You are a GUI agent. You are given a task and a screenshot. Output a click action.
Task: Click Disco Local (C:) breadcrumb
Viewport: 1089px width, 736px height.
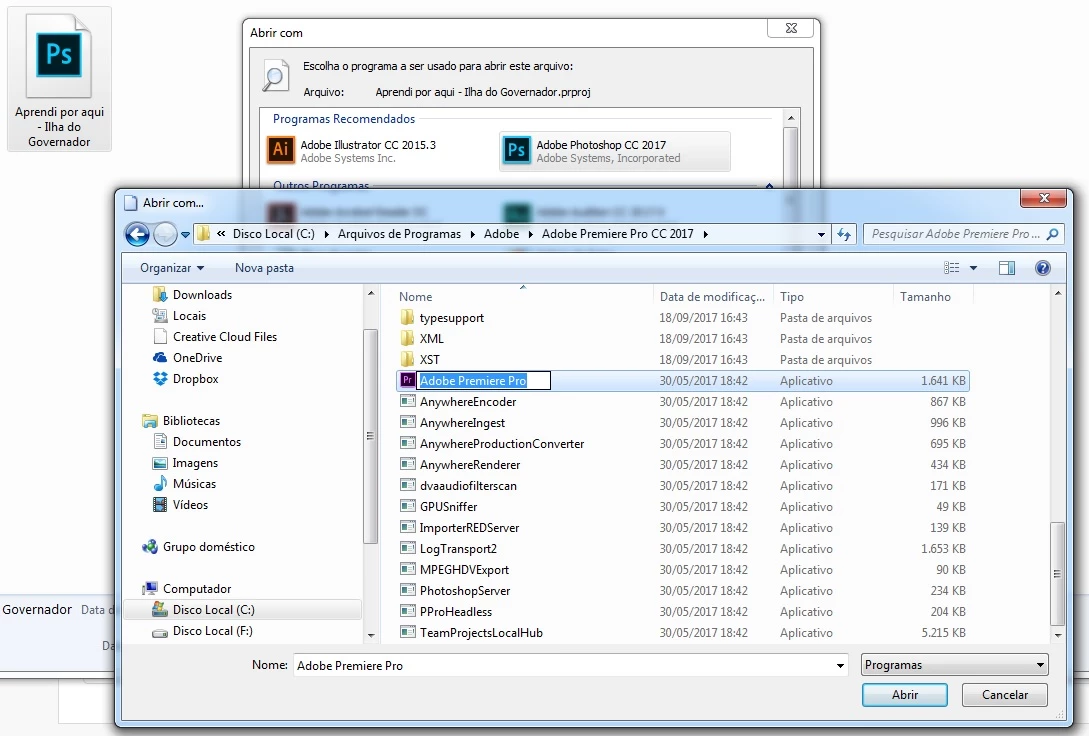click(x=274, y=234)
